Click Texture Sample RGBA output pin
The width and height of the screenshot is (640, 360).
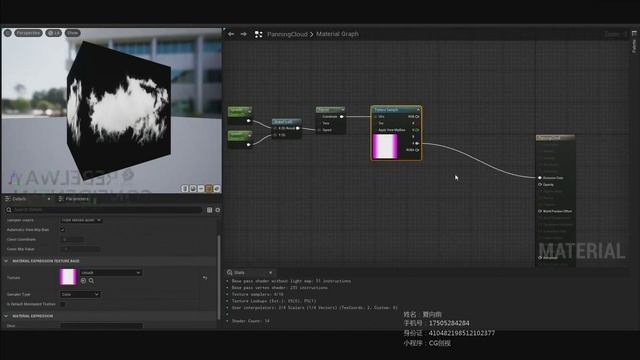click(x=418, y=150)
